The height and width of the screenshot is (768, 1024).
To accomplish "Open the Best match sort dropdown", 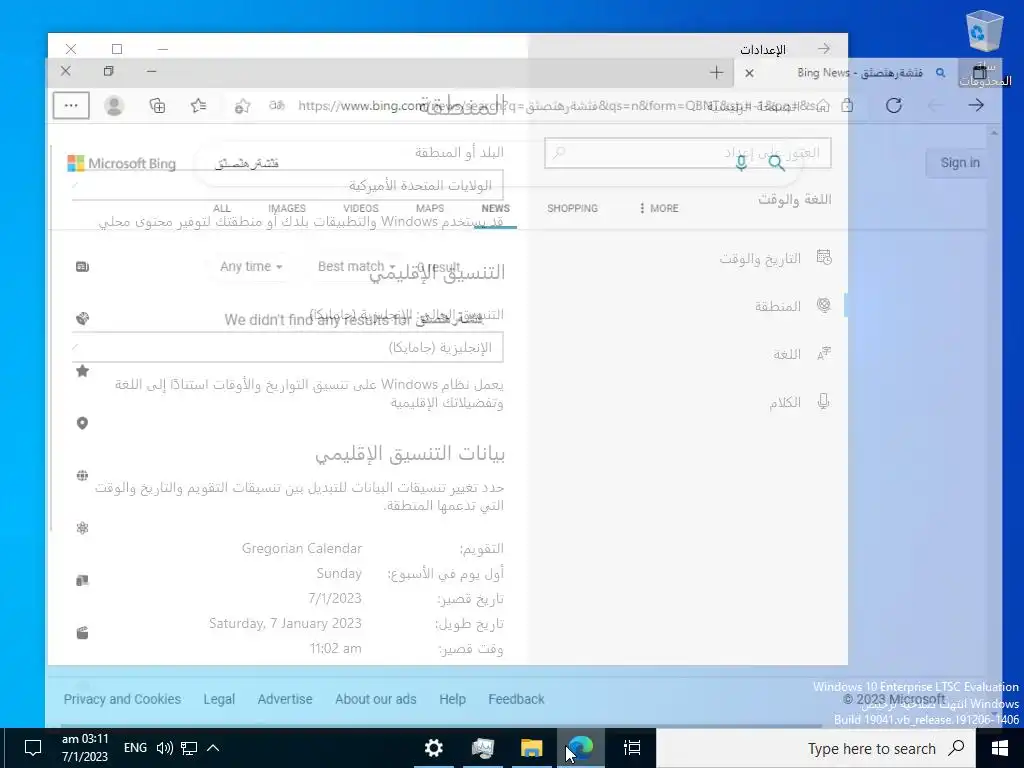I will click(357, 266).
